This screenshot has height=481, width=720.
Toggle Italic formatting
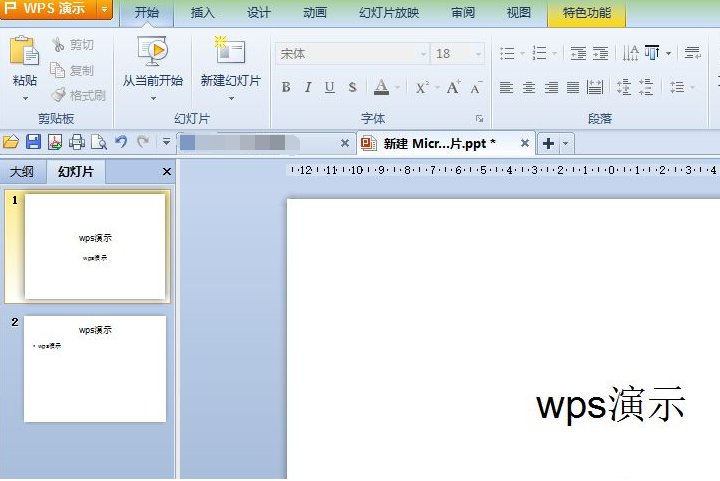tap(308, 87)
